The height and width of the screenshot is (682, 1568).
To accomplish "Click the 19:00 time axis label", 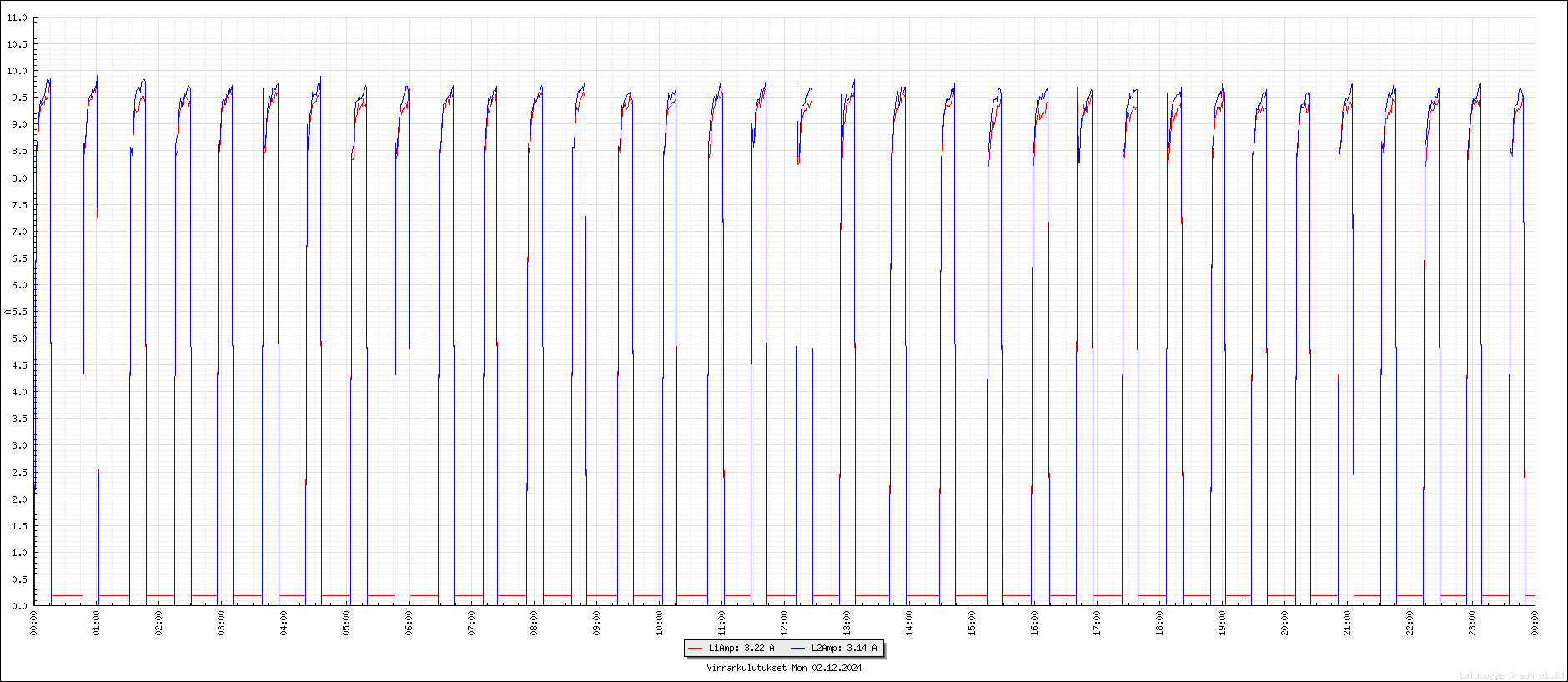I will [1223, 624].
